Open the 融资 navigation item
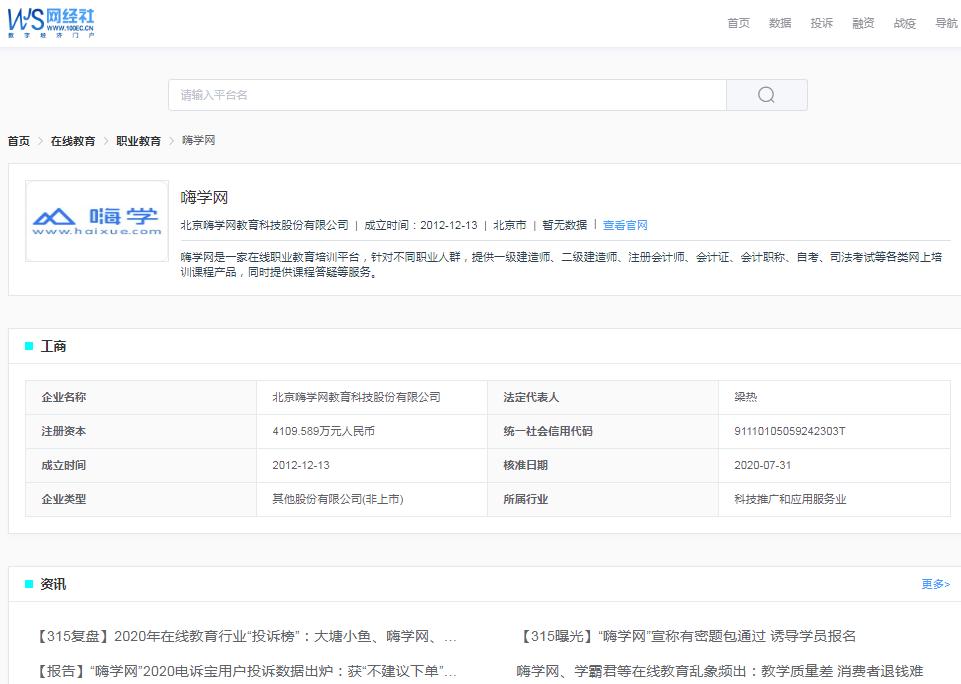Image resolution: width=961 pixels, height=684 pixels. [862, 23]
